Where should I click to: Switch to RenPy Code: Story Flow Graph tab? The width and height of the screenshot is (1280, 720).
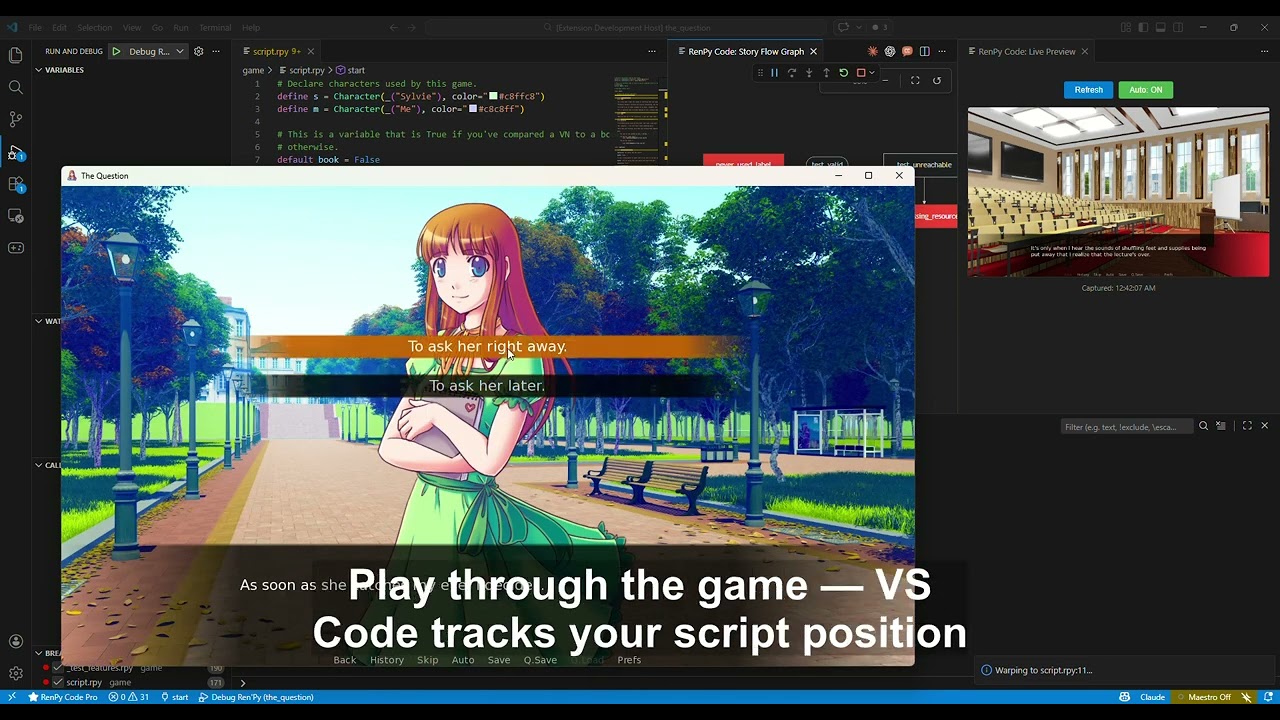(746, 51)
